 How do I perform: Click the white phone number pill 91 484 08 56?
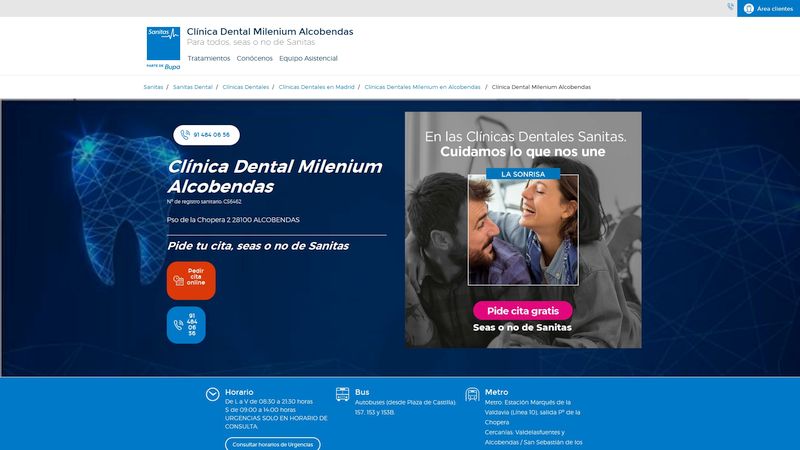click(x=206, y=135)
